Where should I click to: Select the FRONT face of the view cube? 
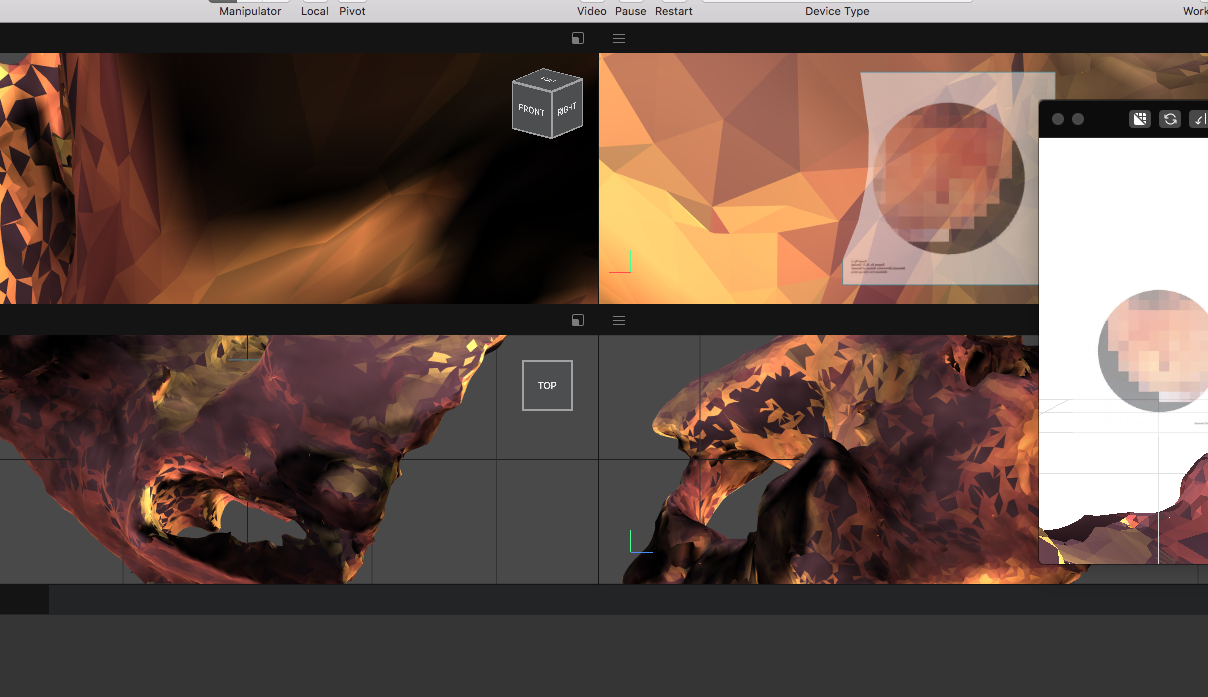tap(532, 112)
